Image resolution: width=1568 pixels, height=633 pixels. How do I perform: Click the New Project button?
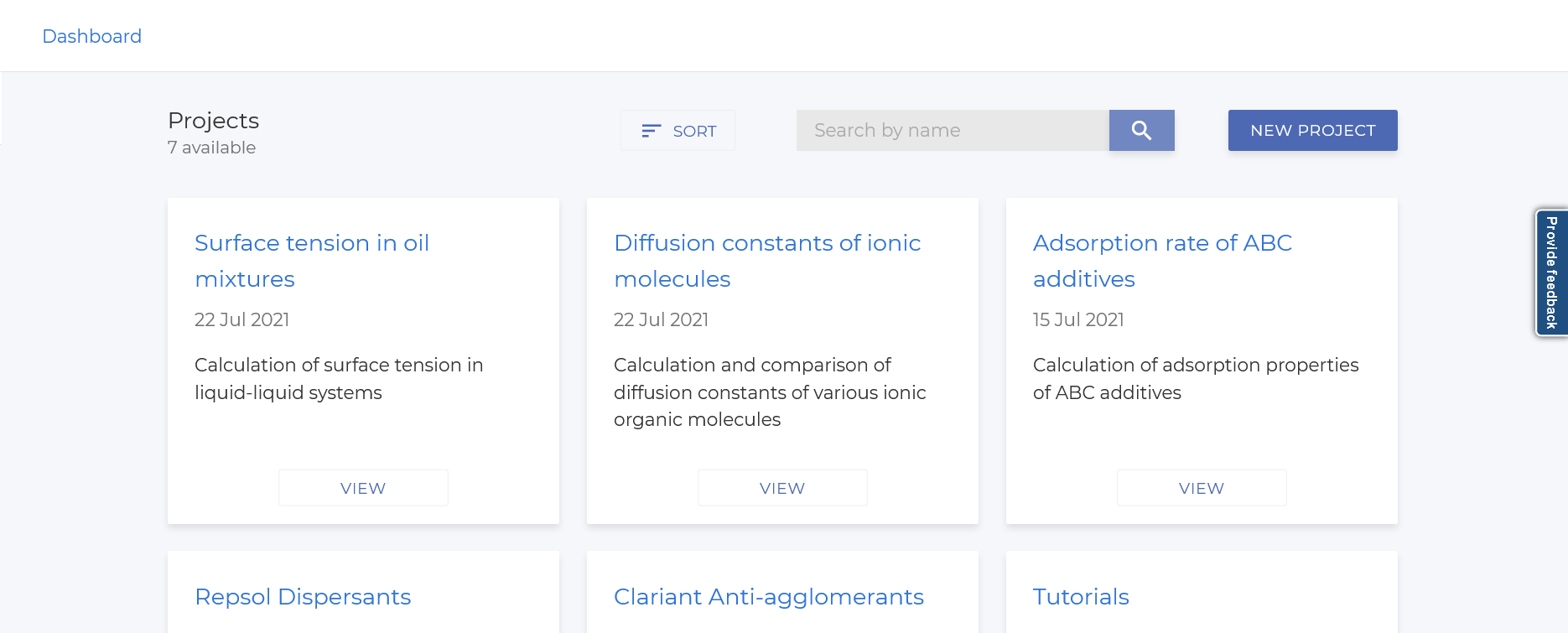1312,130
